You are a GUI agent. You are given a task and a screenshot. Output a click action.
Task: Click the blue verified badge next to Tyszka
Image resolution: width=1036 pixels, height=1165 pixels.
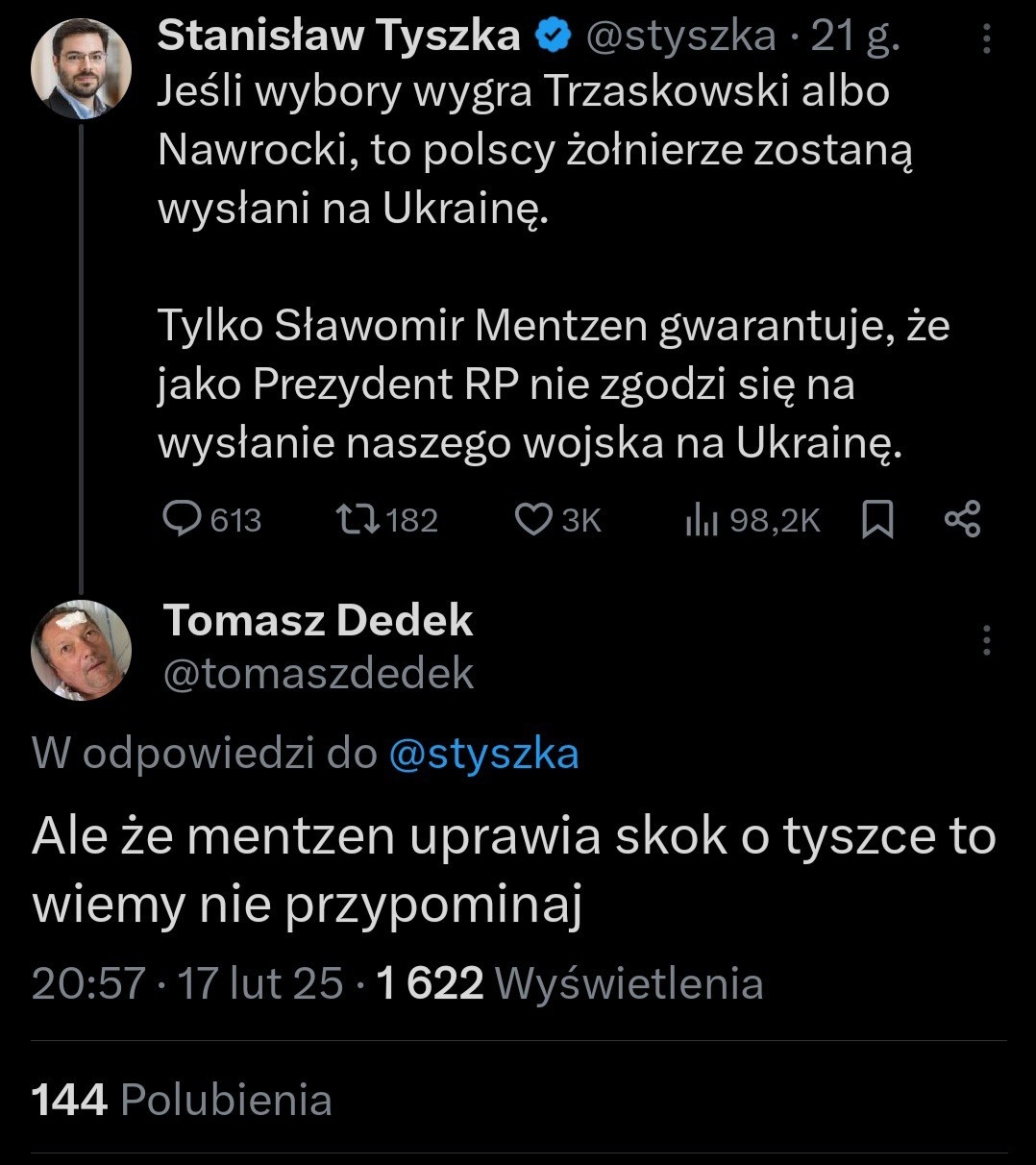(553, 37)
